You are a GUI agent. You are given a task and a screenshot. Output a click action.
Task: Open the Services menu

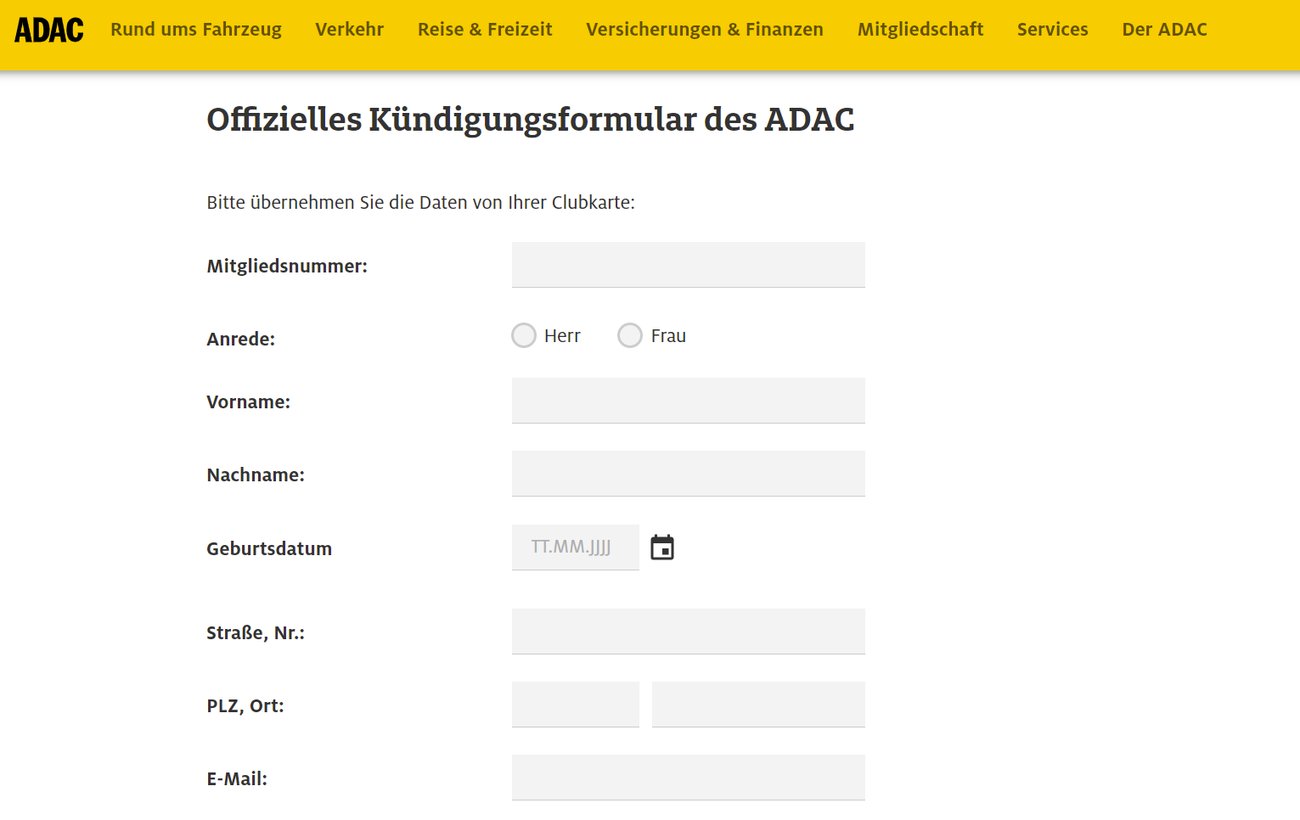[x=1052, y=30]
